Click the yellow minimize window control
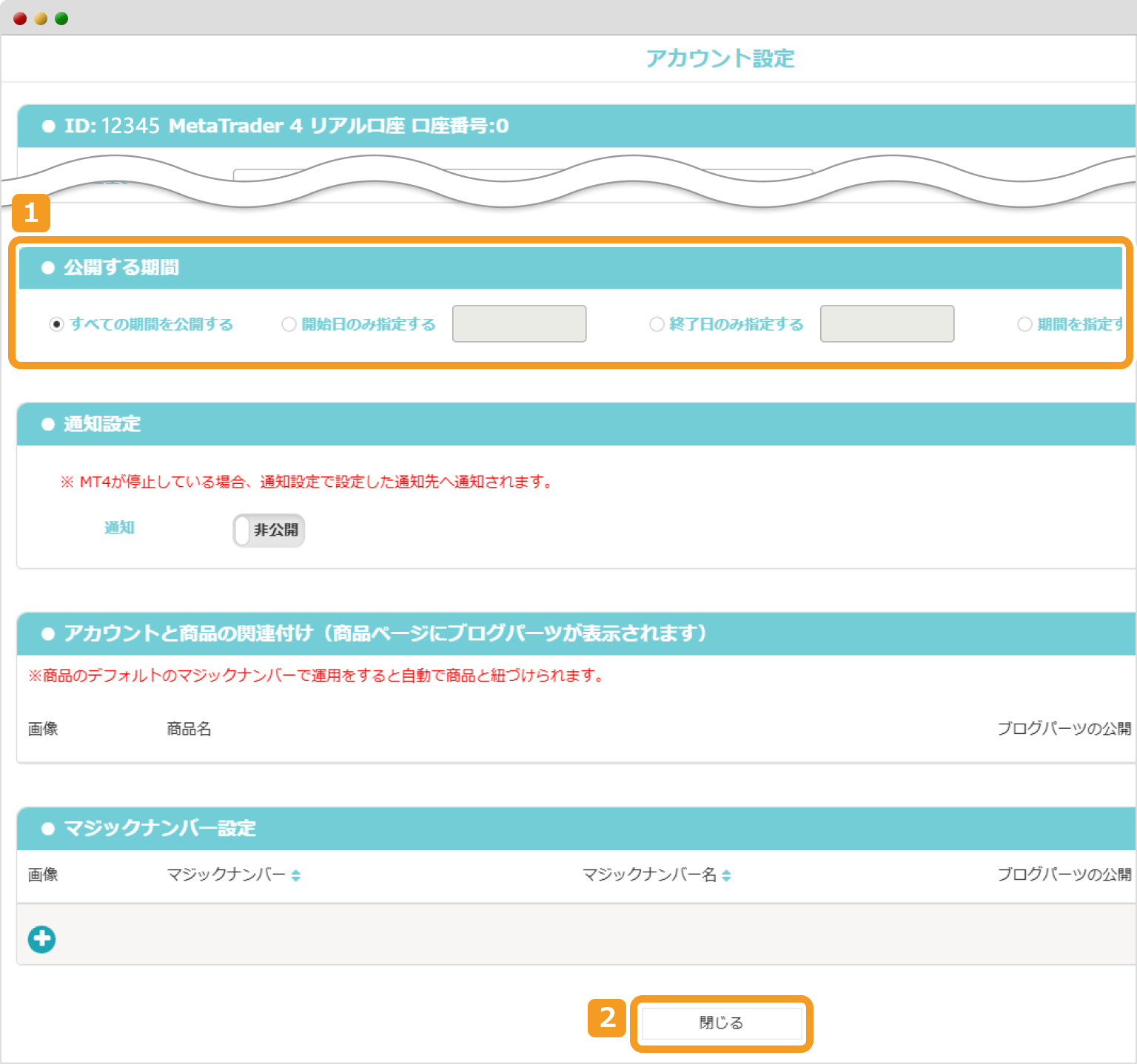Screen dimensions: 1137x1064 (x=40, y=17)
